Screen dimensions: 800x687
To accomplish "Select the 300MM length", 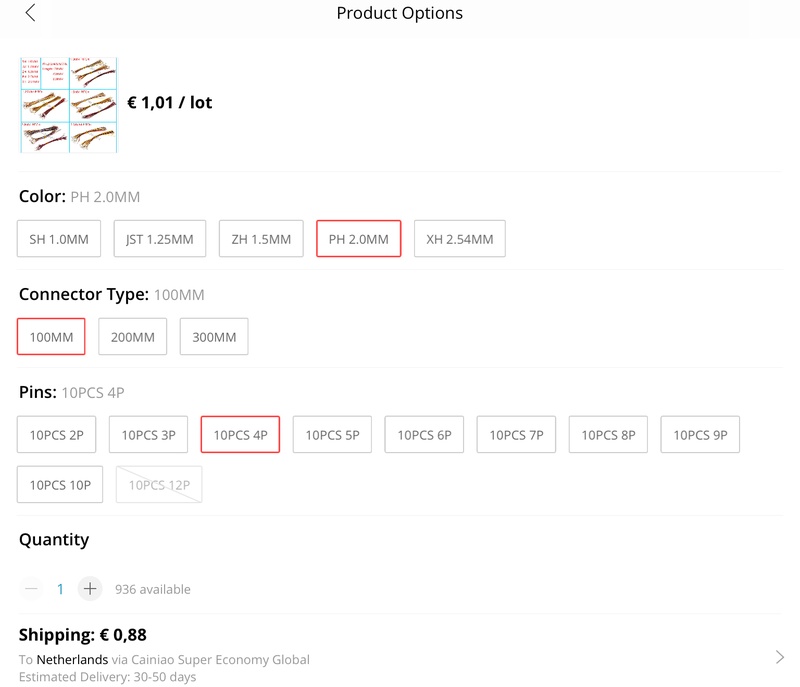I will (214, 337).
